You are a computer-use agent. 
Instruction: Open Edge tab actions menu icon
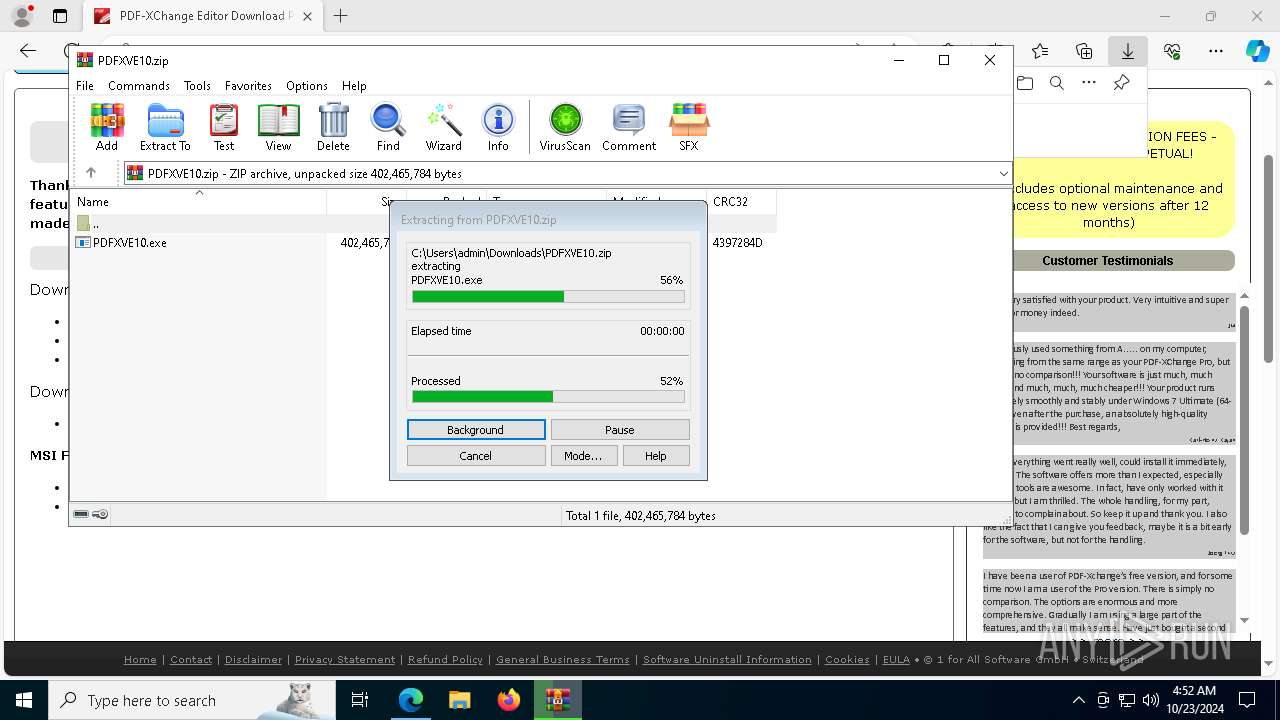[x=60, y=16]
